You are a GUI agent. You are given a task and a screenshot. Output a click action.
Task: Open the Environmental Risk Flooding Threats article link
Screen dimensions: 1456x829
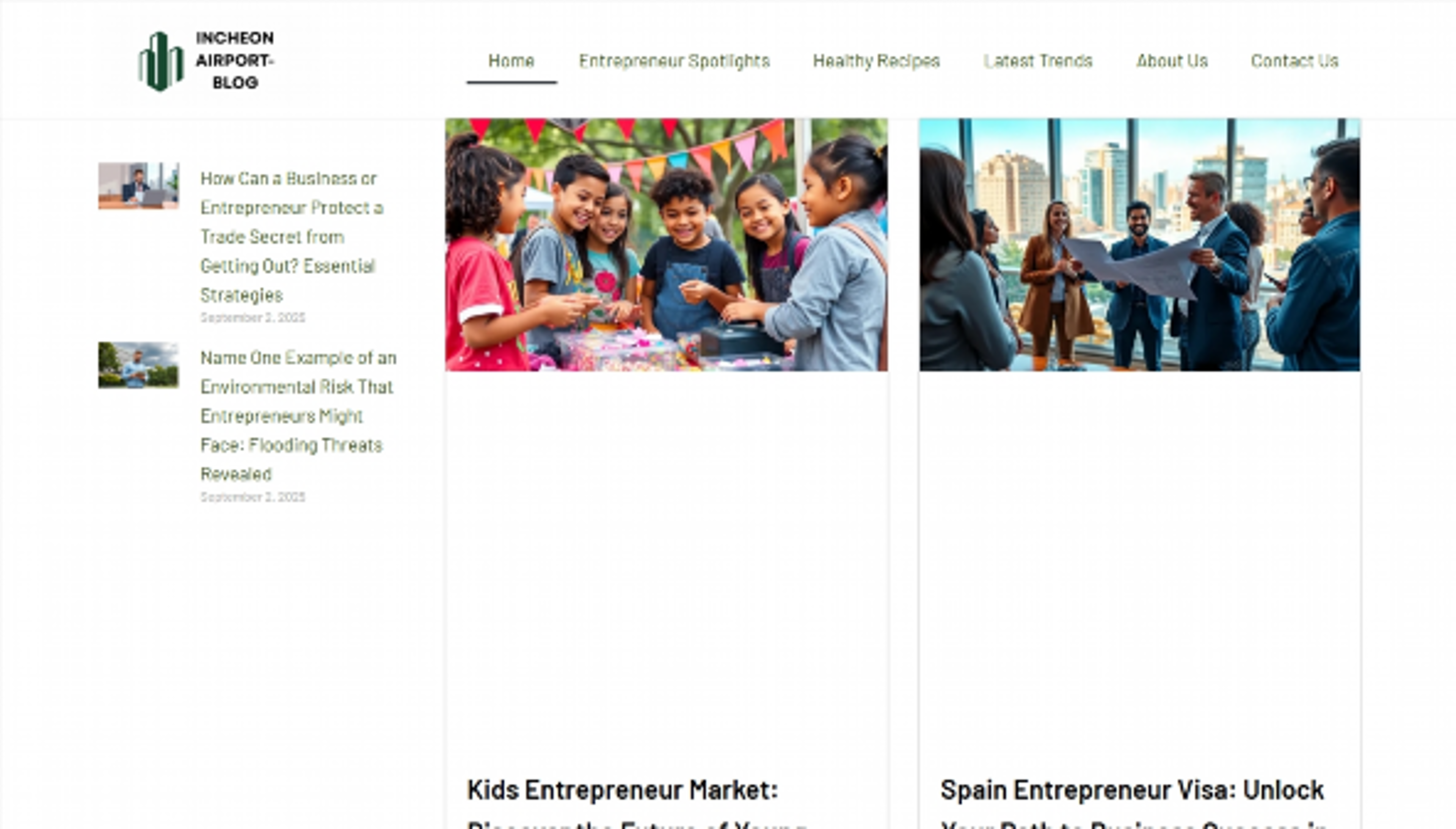(298, 416)
